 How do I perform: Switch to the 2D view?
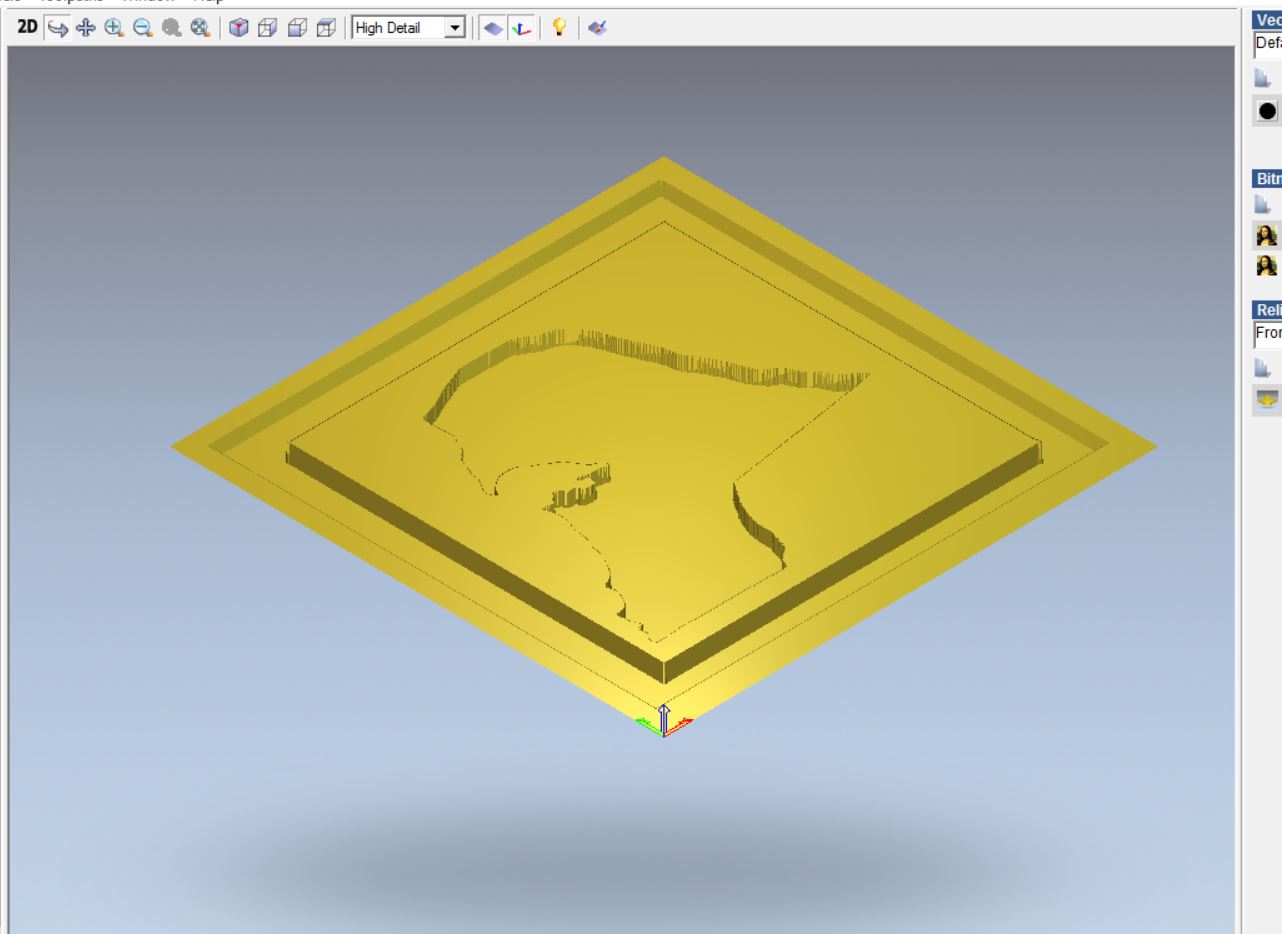coord(29,29)
